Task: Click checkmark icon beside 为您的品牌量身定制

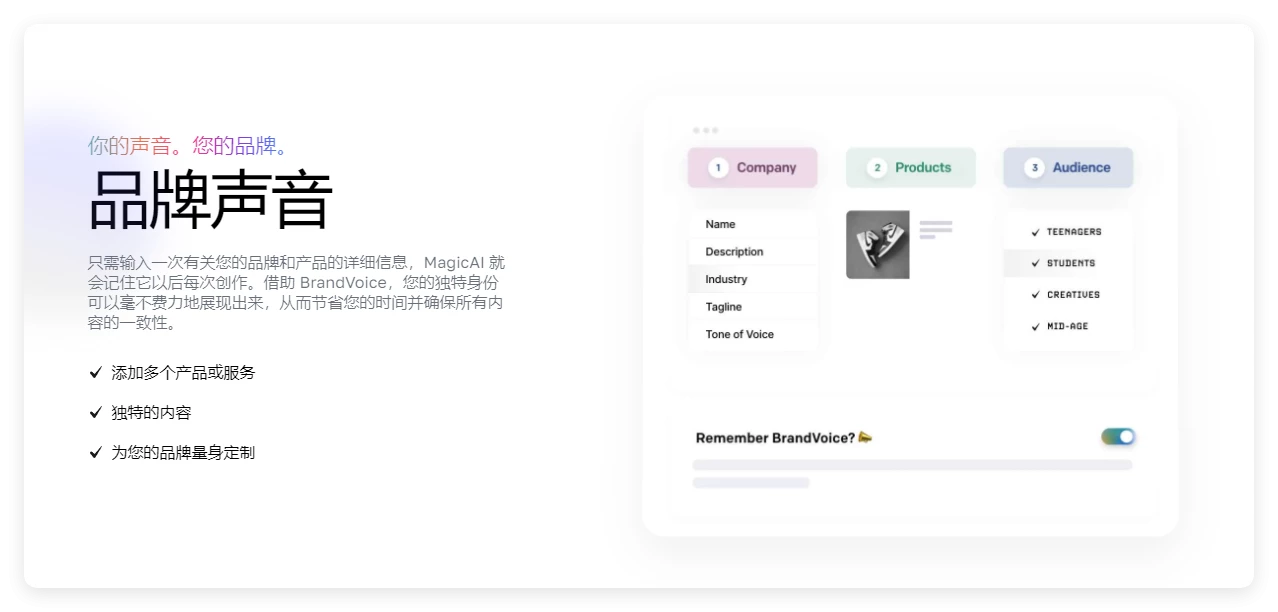Action: click(x=96, y=452)
